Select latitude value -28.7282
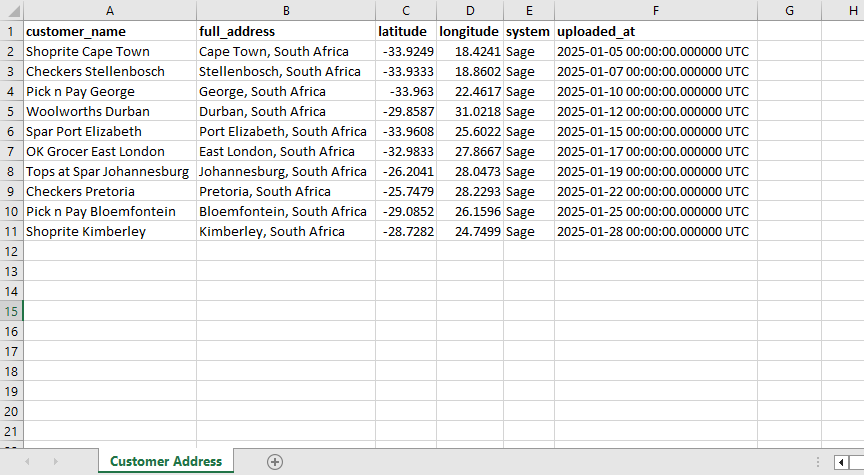The width and height of the screenshot is (864, 475). click(x=406, y=231)
